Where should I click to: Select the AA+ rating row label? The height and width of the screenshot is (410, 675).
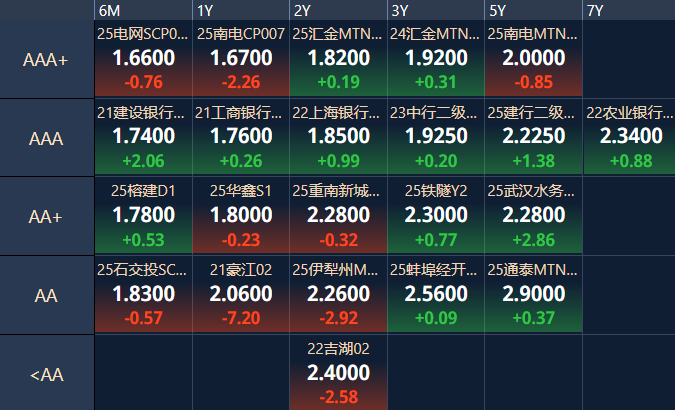tap(46, 216)
